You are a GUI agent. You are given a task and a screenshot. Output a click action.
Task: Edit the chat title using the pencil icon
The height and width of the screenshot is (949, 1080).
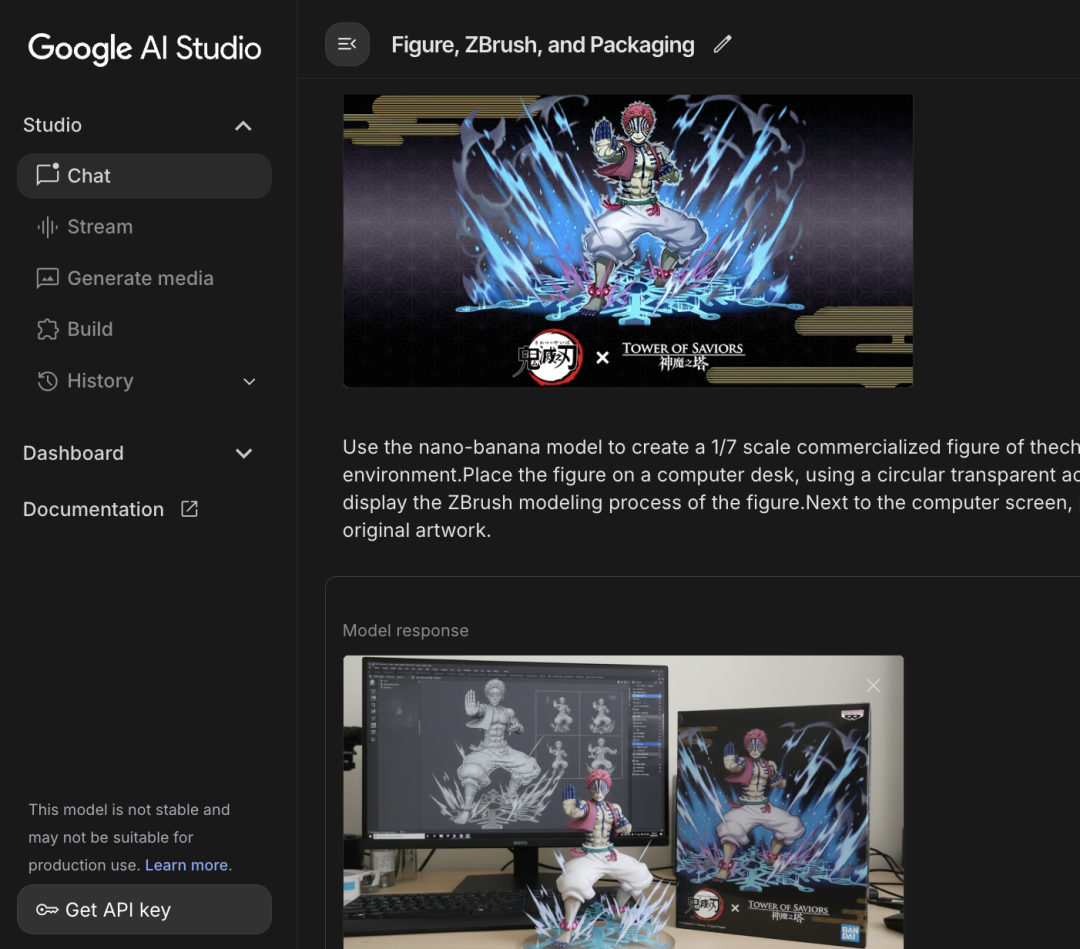pos(723,44)
